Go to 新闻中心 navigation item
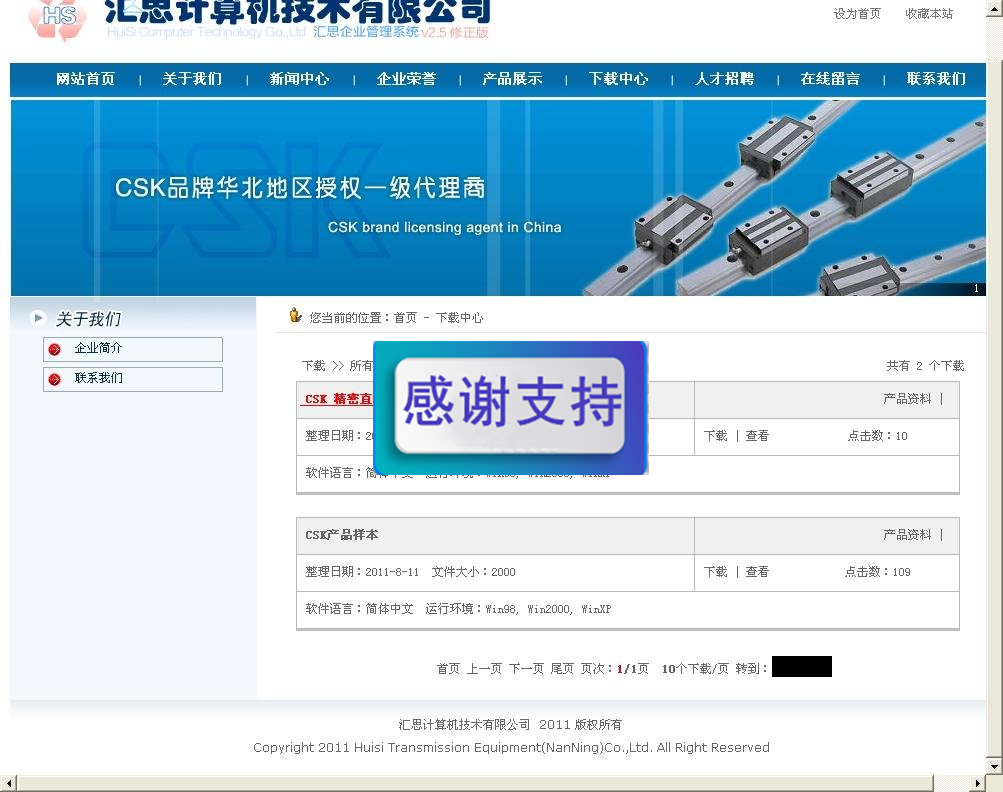 [x=299, y=79]
